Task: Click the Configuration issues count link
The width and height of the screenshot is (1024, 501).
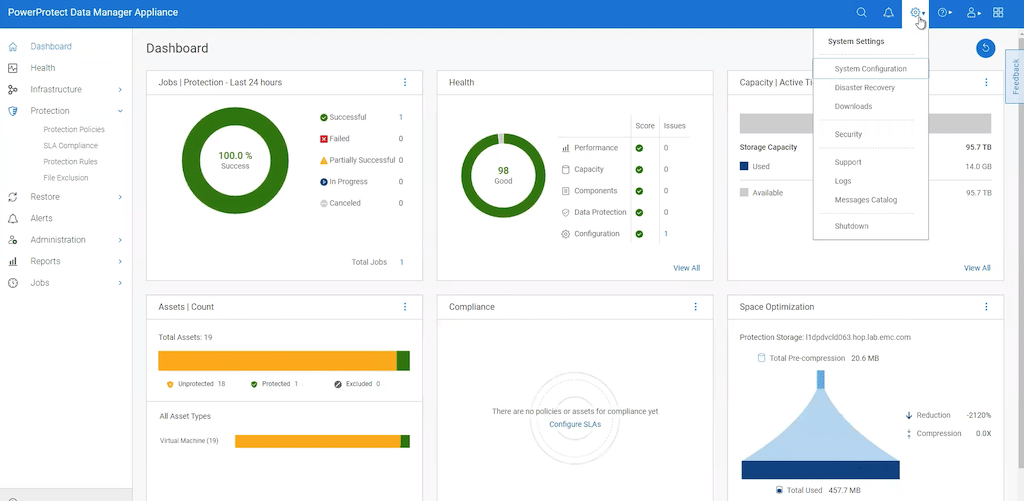Action: (x=666, y=234)
